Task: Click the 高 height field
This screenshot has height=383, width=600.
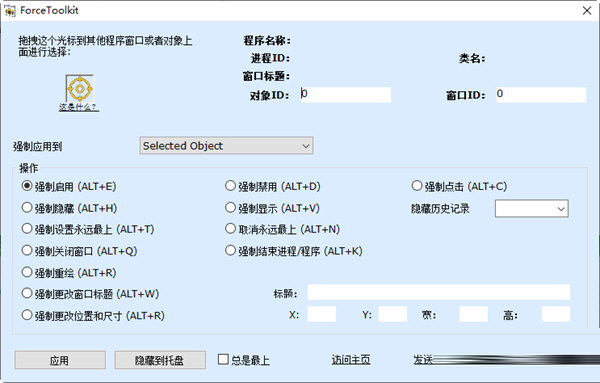Action: click(x=556, y=314)
